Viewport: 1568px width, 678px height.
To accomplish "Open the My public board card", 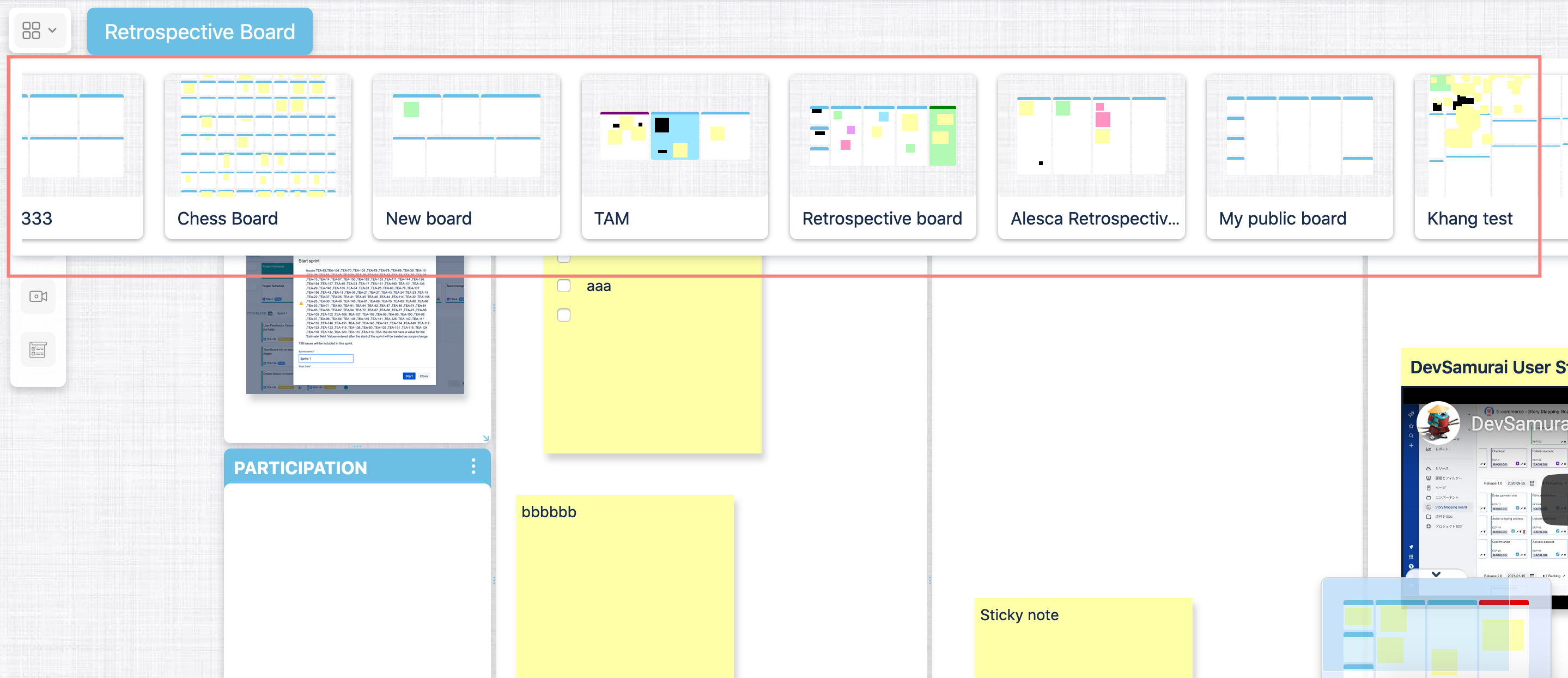I will tap(1299, 156).
